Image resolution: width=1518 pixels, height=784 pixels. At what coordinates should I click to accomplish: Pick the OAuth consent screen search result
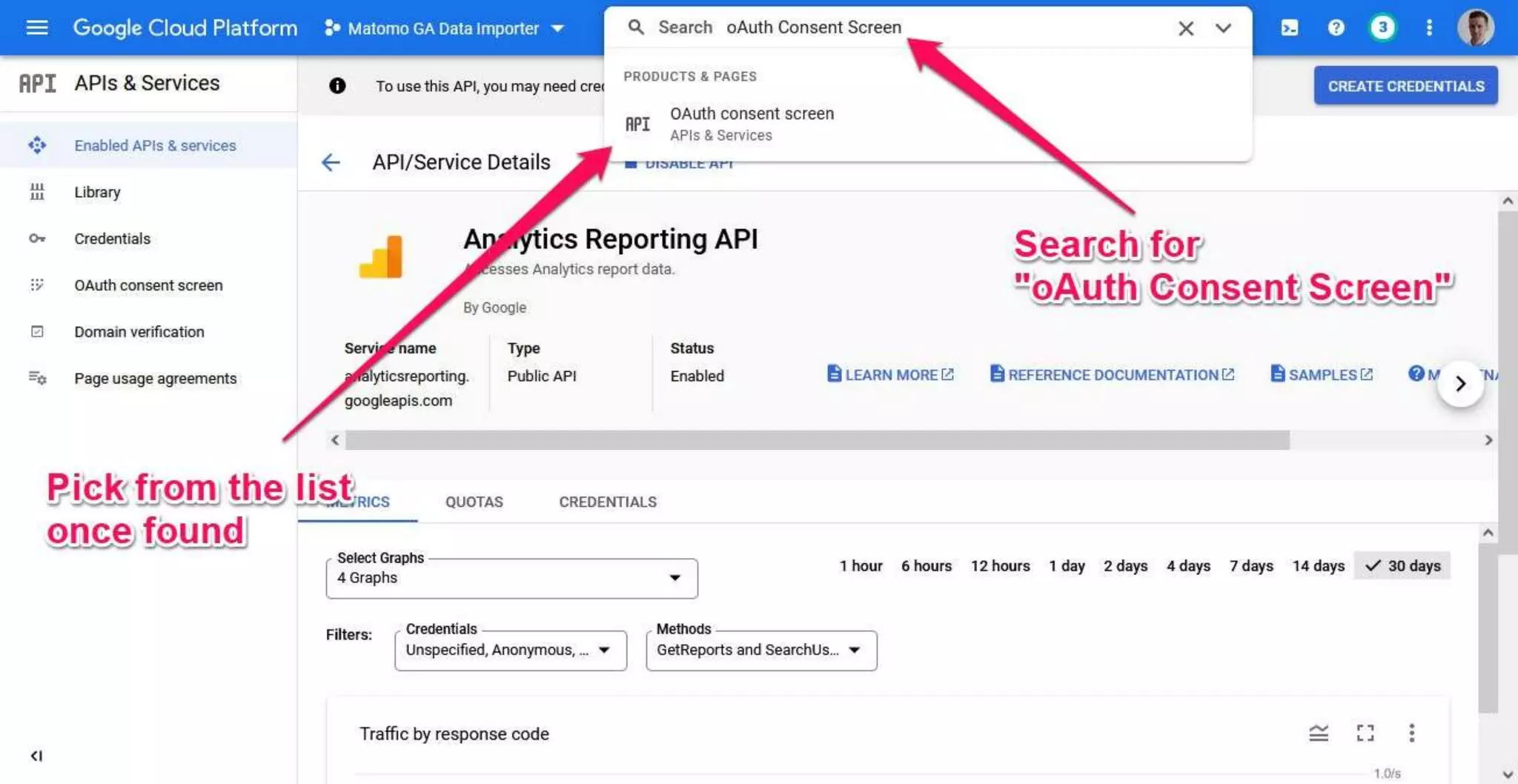point(928,124)
